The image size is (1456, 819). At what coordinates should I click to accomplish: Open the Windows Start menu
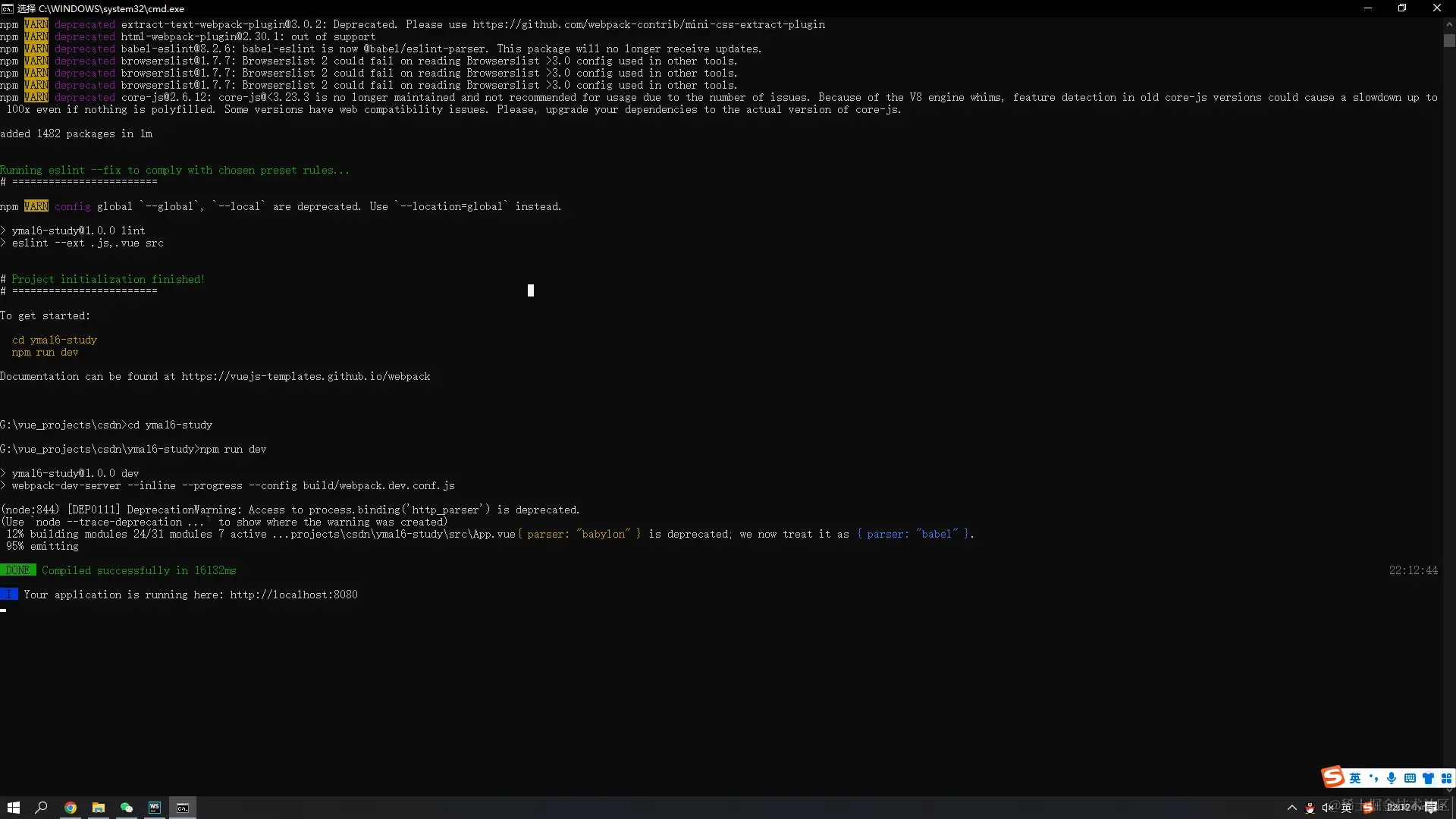point(13,808)
